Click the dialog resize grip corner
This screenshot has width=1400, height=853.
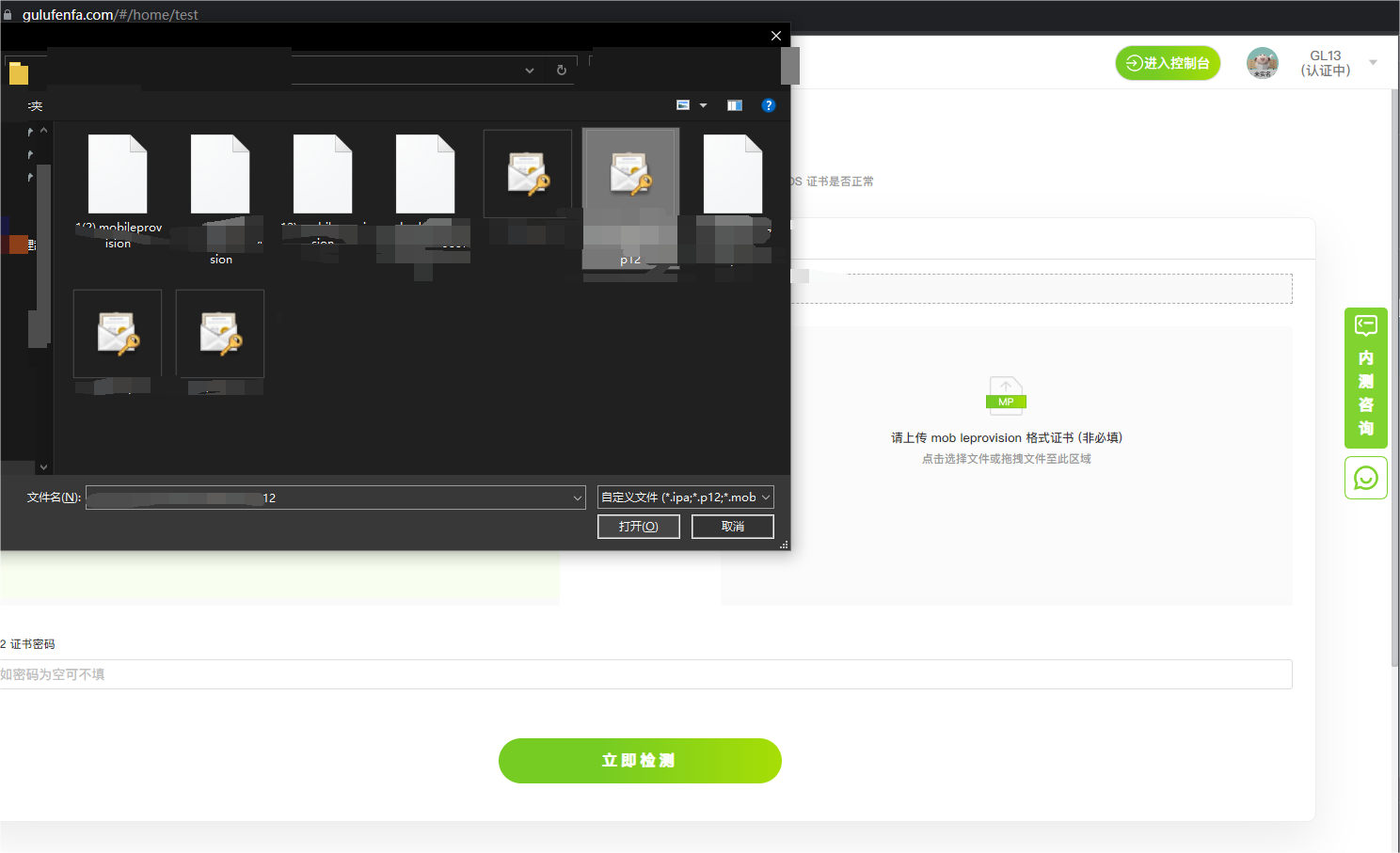(x=784, y=545)
